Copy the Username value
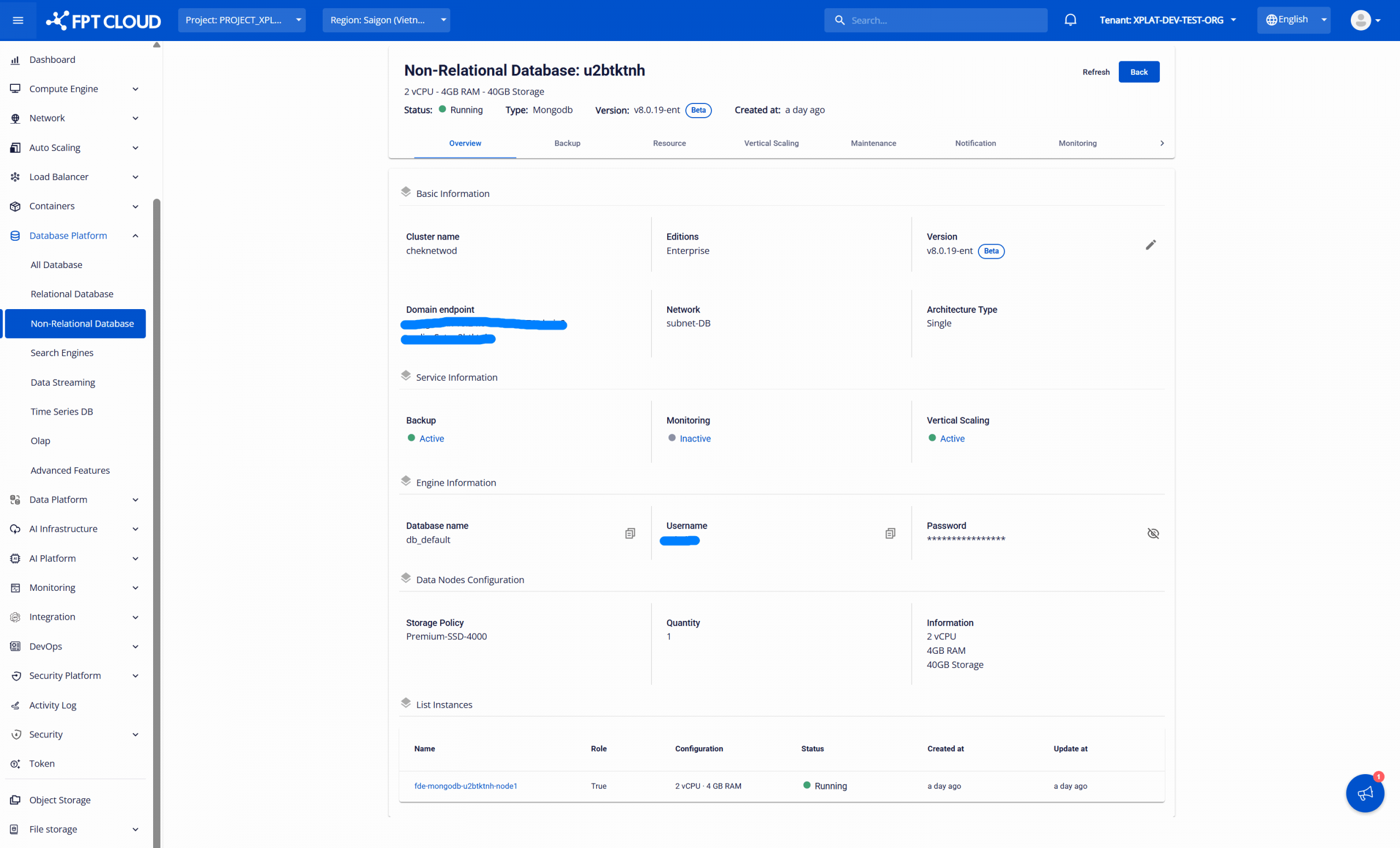The height and width of the screenshot is (848, 1400). point(890,533)
